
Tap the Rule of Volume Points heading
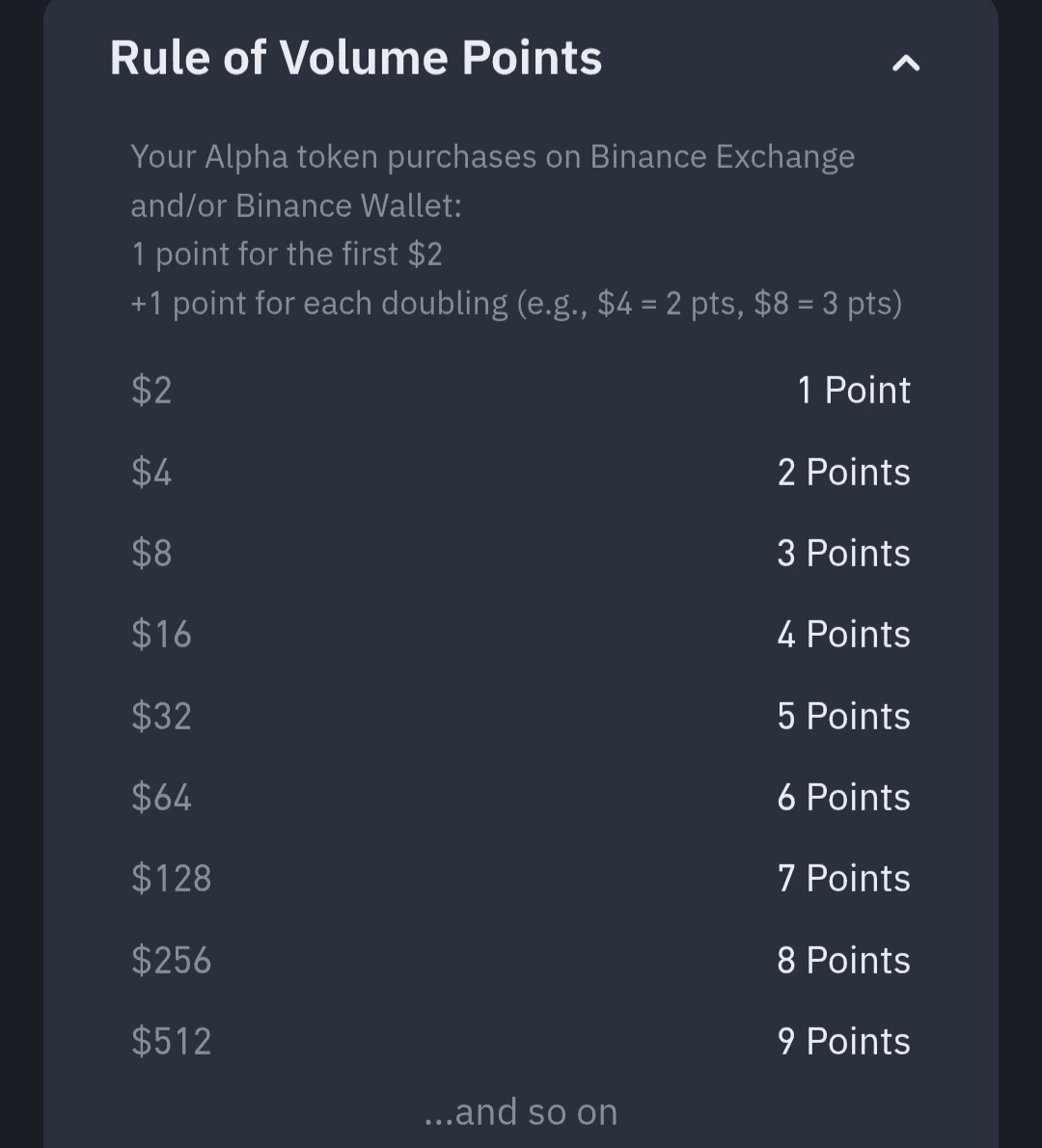356,58
